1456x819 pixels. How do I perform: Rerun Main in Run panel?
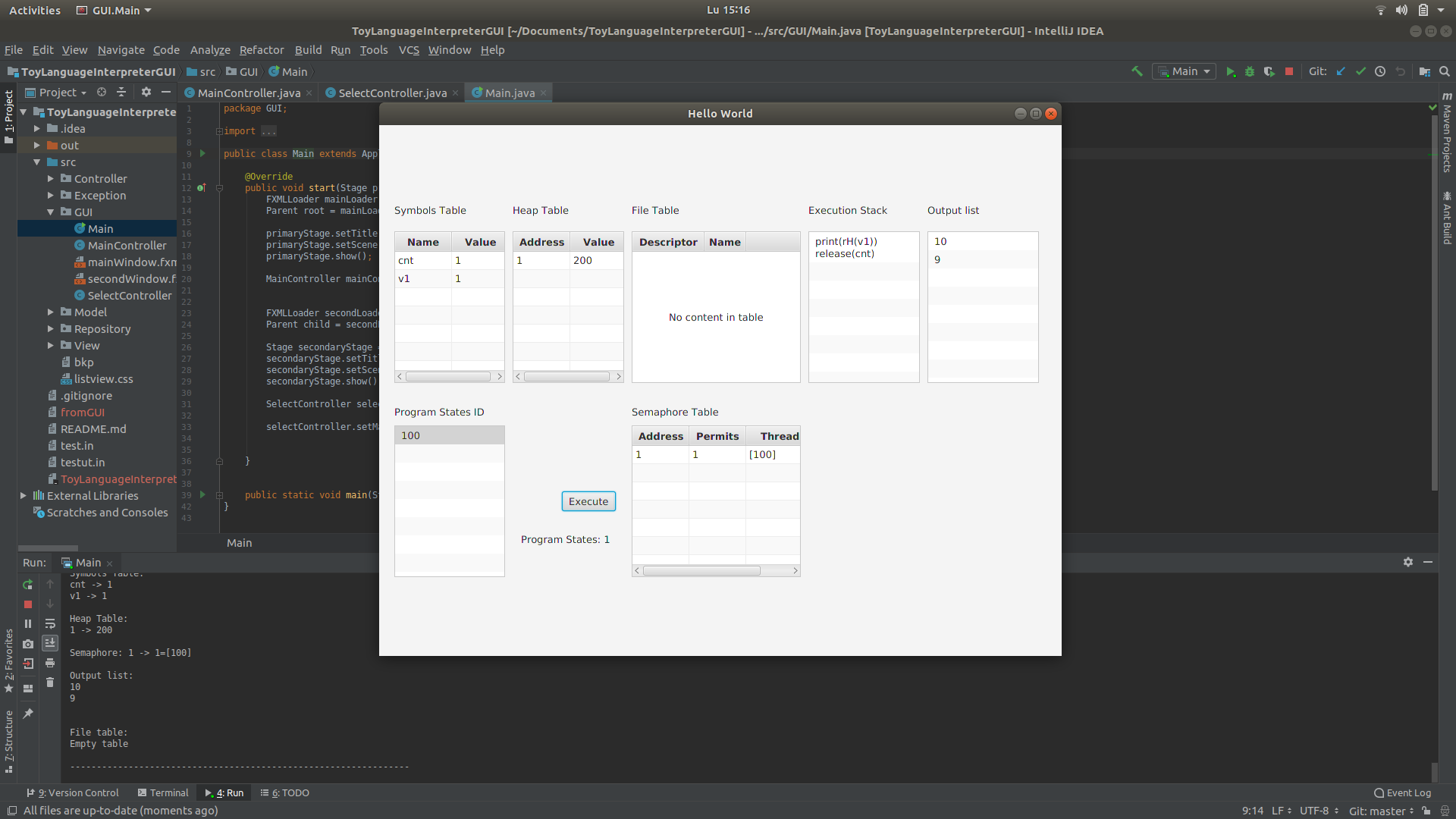tap(28, 585)
